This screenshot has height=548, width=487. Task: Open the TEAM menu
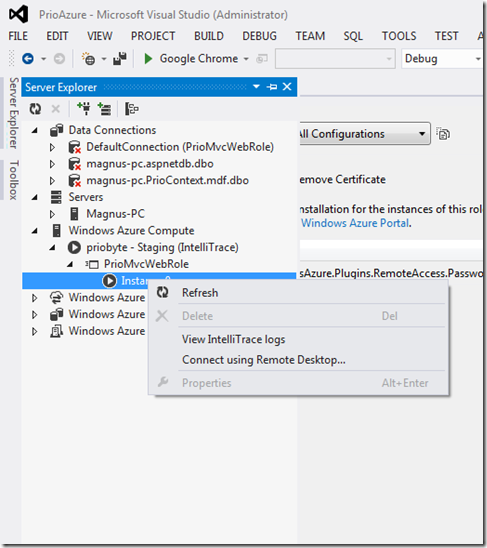310,36
